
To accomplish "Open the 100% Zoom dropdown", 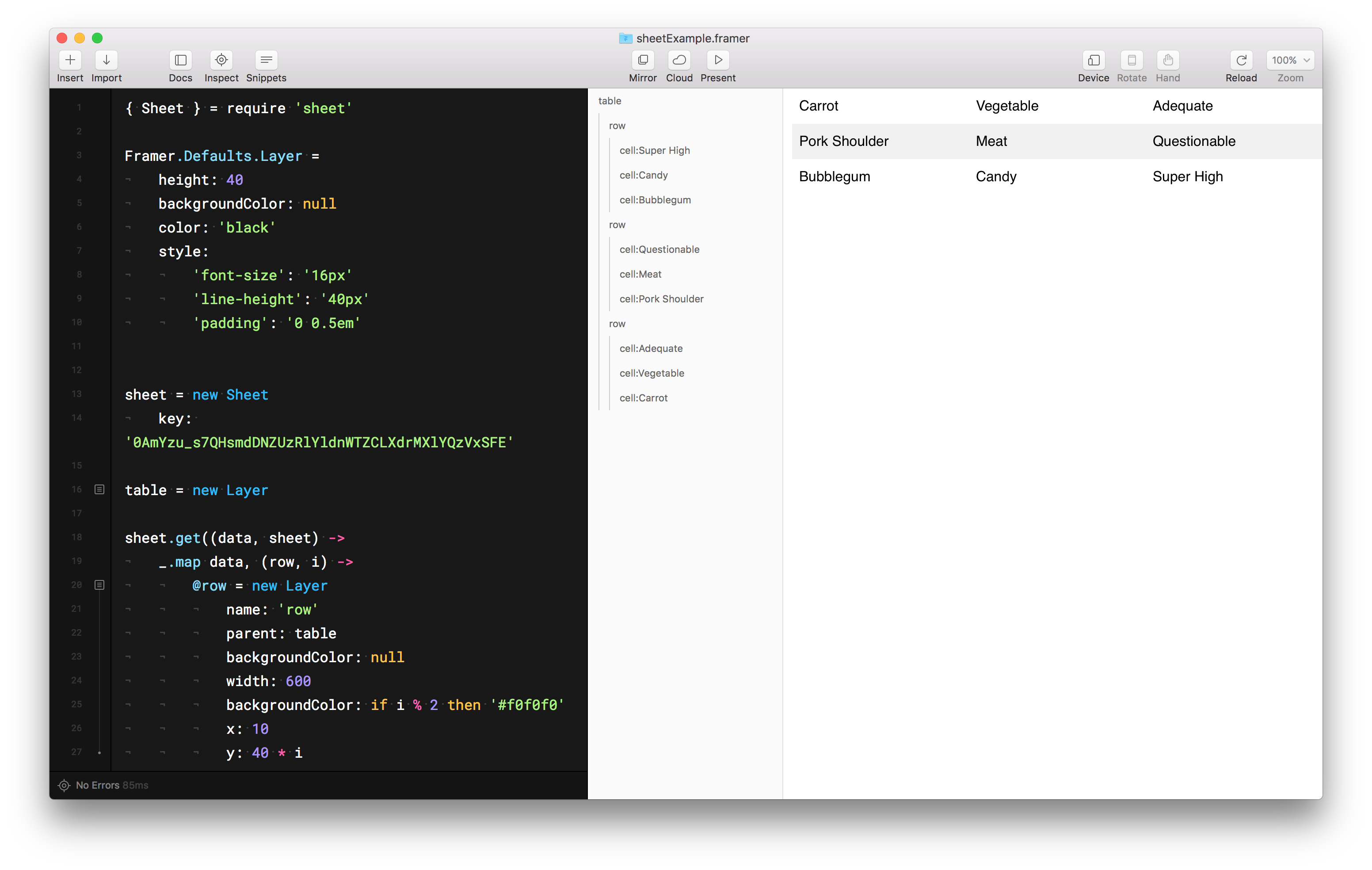I will coord(1290,60).
